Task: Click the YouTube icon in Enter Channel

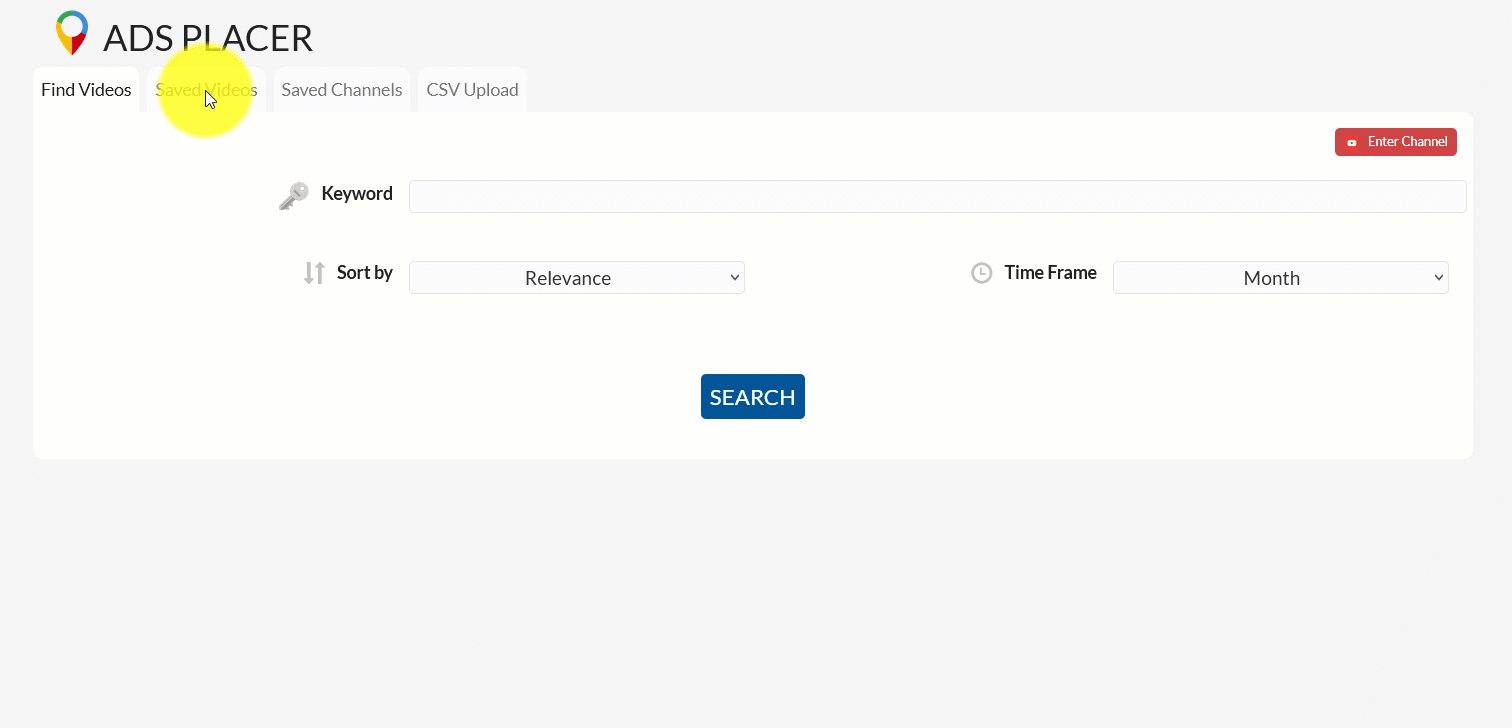Action: click(x=1352, y=142)
